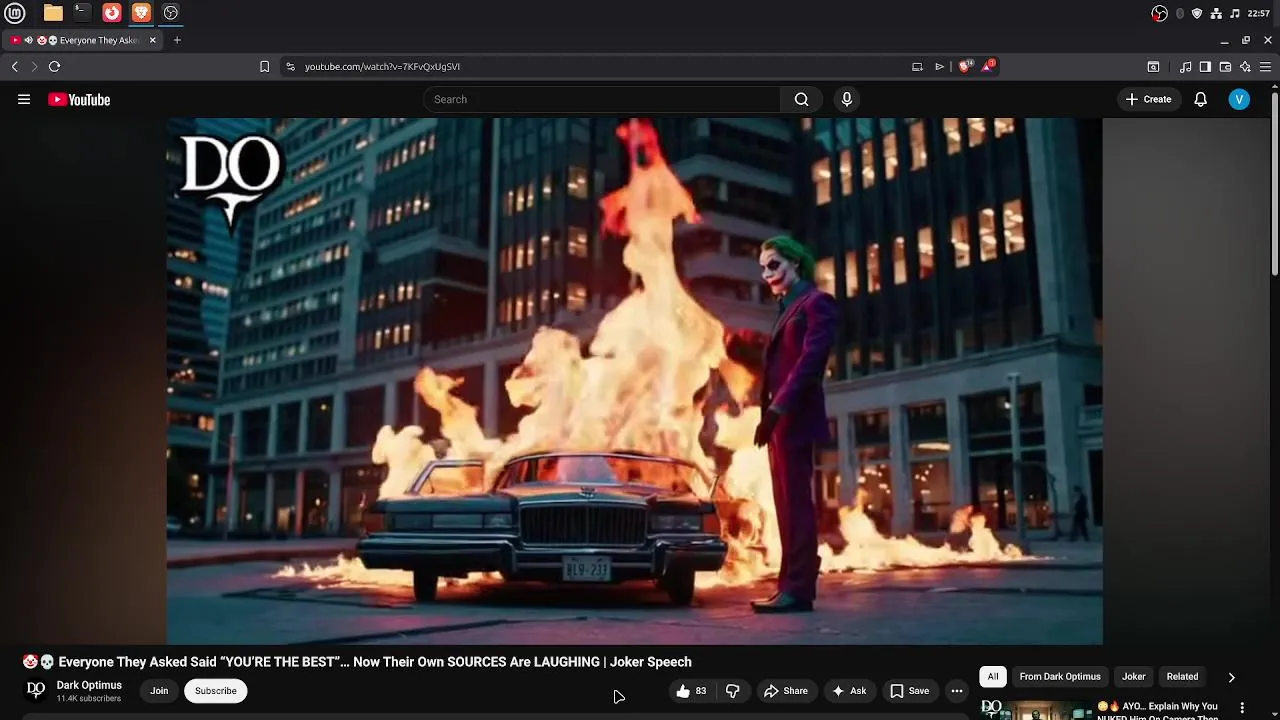Mute the tab via its speaker icon

point(28,40)
